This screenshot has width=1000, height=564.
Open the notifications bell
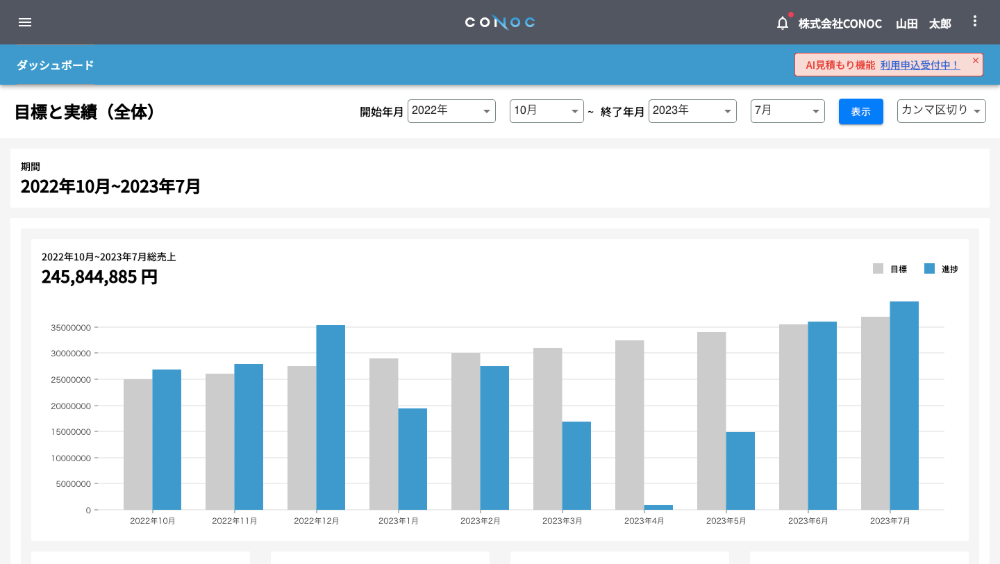(783, 24)
